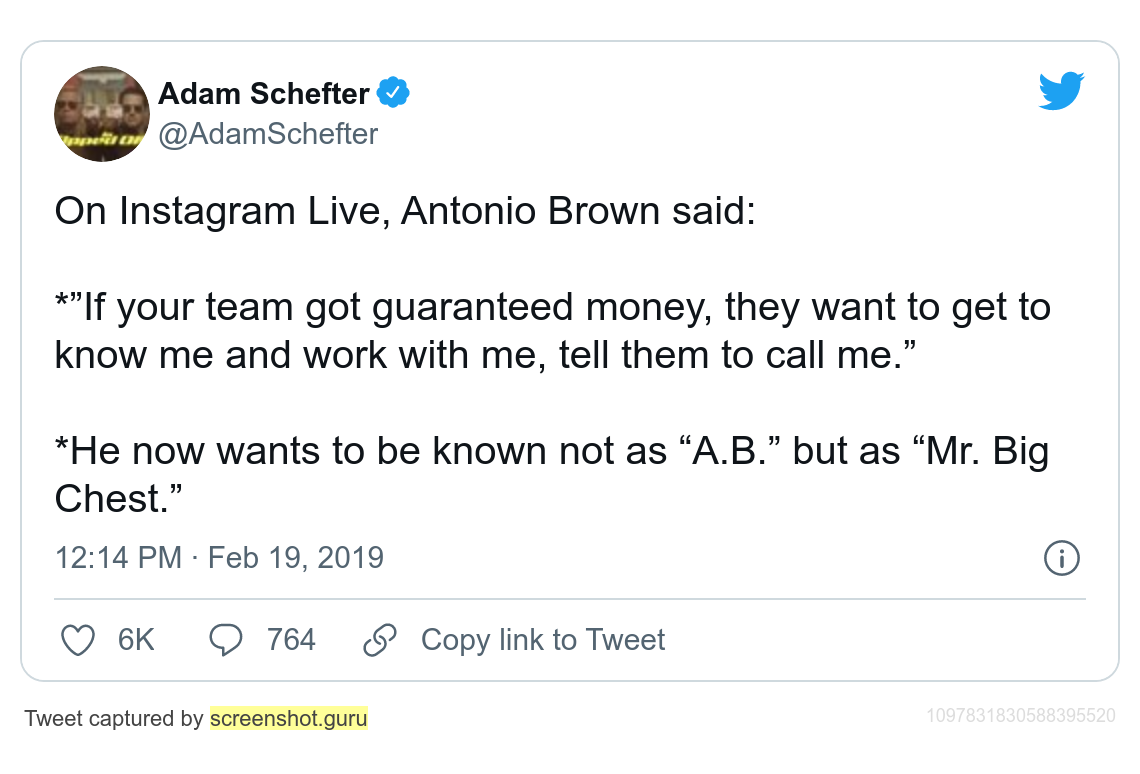1140x774 pixels.
Task: Click the Feb 19, 2019 date
Action: pyautogui.click(x=296, y=558)
